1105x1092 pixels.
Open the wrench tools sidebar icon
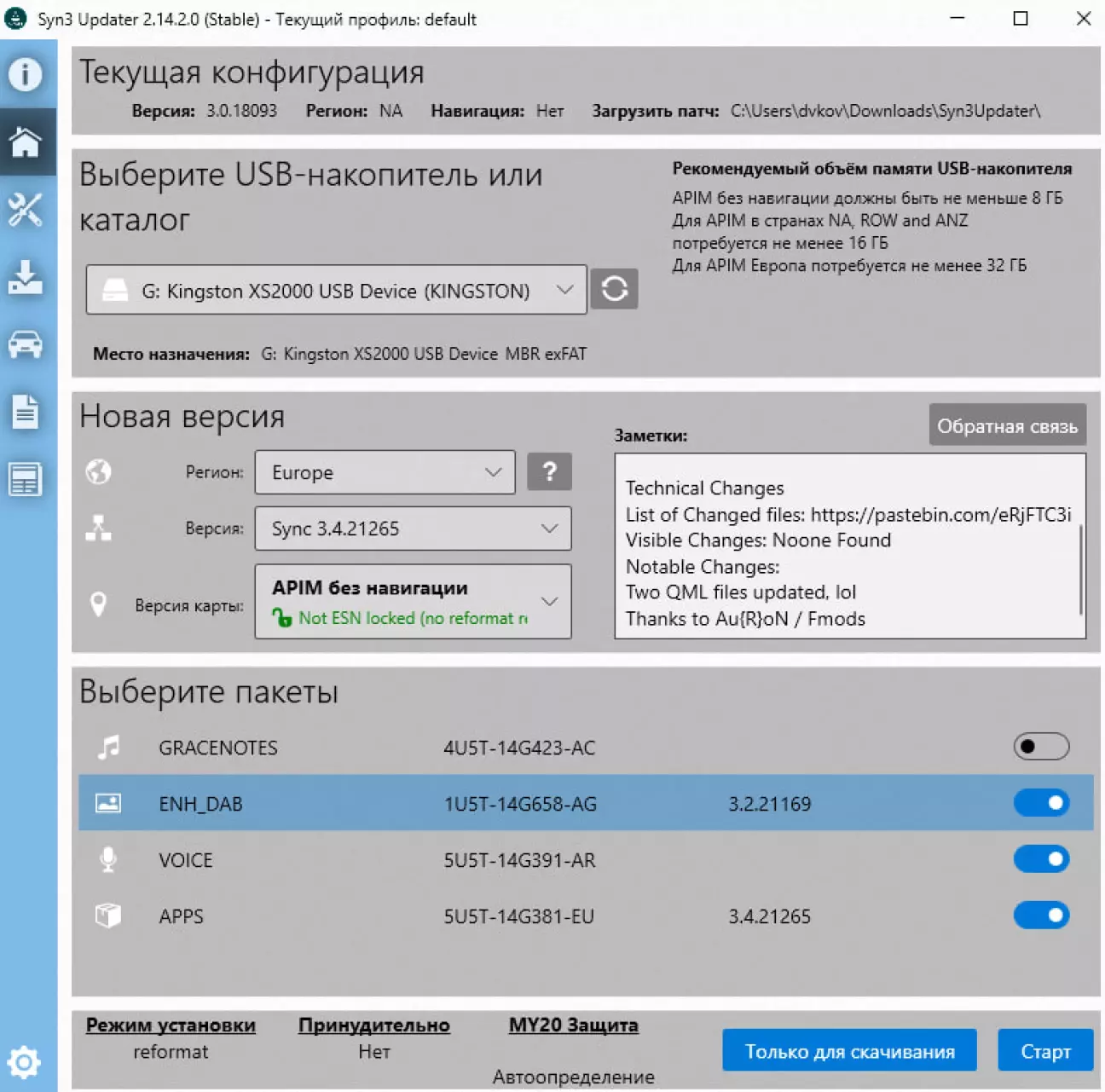click(26, 210)
